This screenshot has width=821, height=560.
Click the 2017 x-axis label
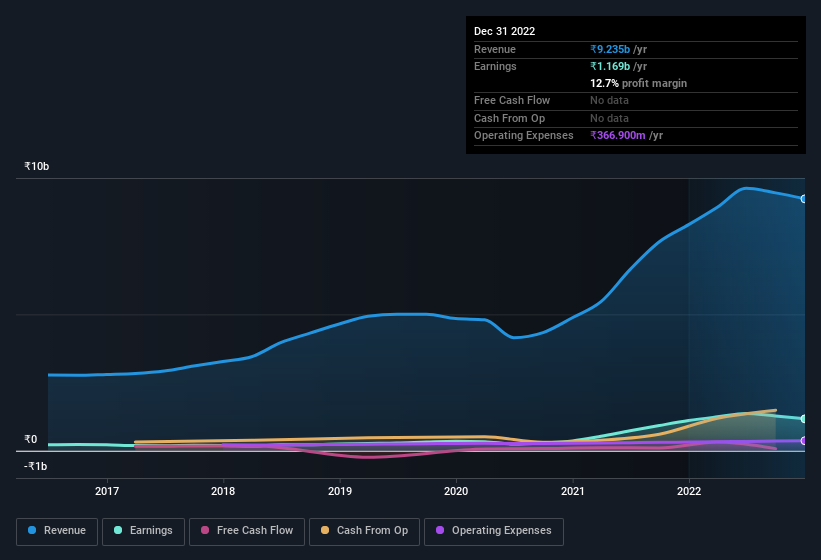107,491
